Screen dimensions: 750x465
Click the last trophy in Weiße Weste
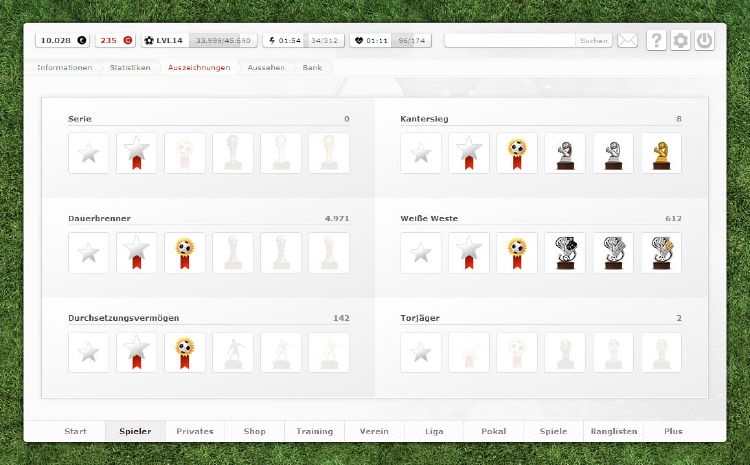[661, 253]
